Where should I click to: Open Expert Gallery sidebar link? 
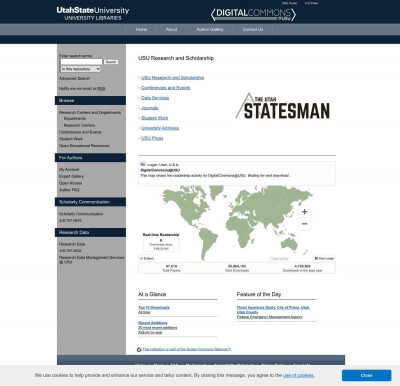pos(71,176)
